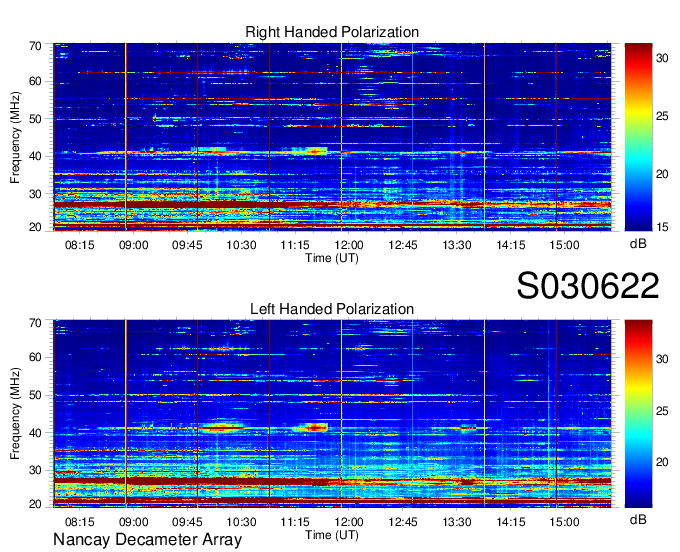
Task: Click 09:45 tick under Right Handed plot
Action: click(187, 245)
